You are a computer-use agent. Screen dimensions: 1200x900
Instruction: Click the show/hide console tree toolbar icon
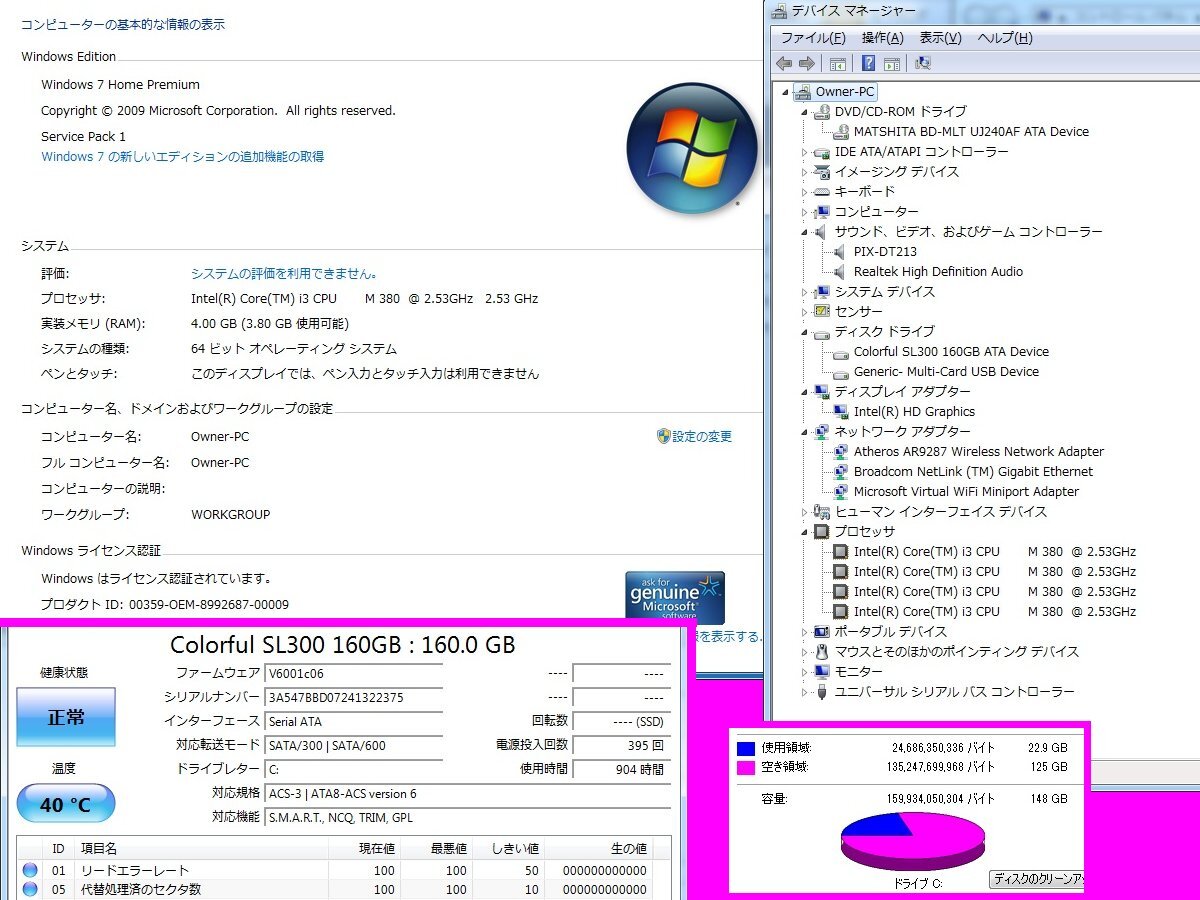pos(838,63)
